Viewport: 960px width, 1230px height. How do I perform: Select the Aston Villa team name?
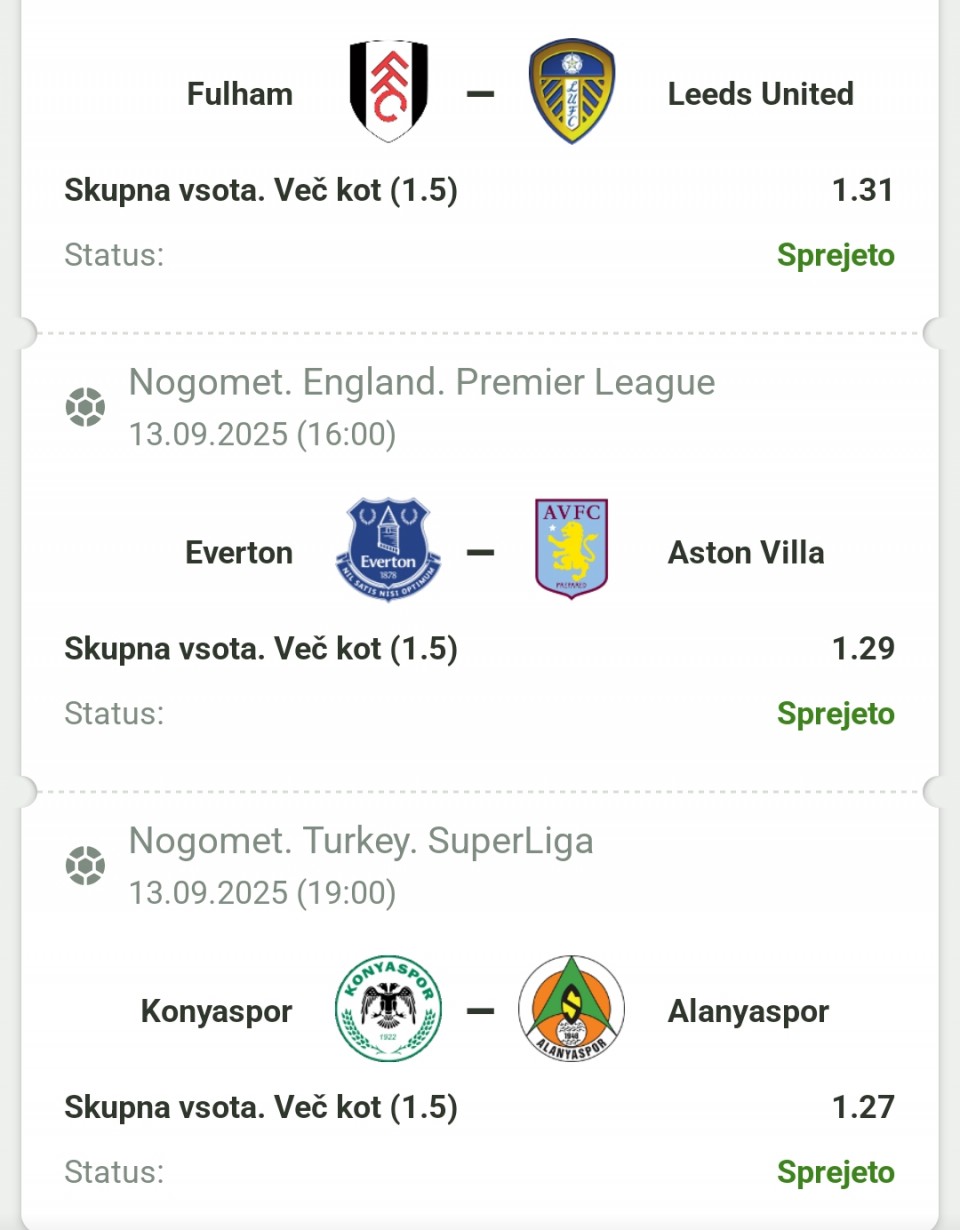point(746,552)
